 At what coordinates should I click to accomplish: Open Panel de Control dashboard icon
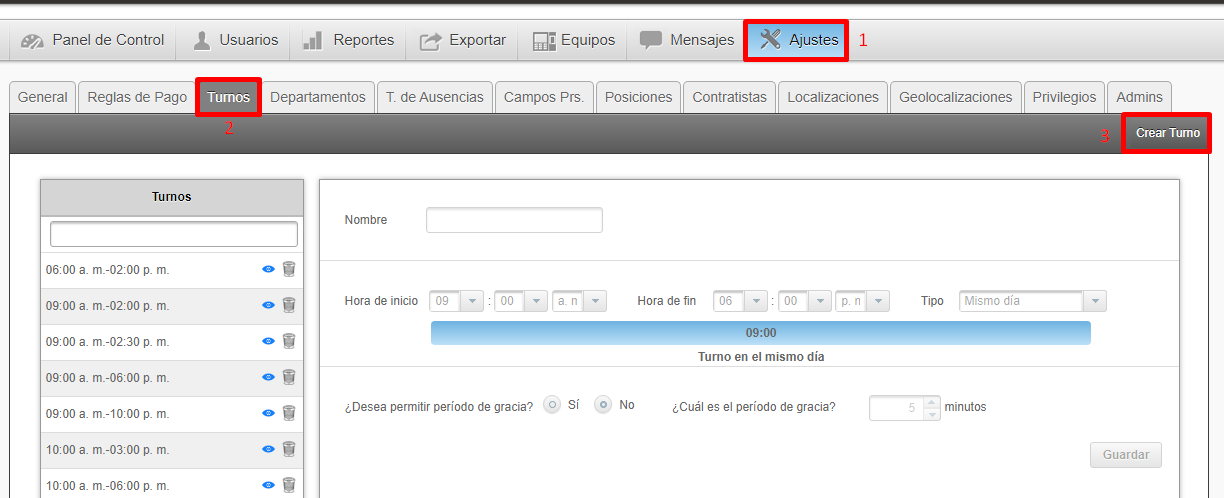click(x=33, y=41)
